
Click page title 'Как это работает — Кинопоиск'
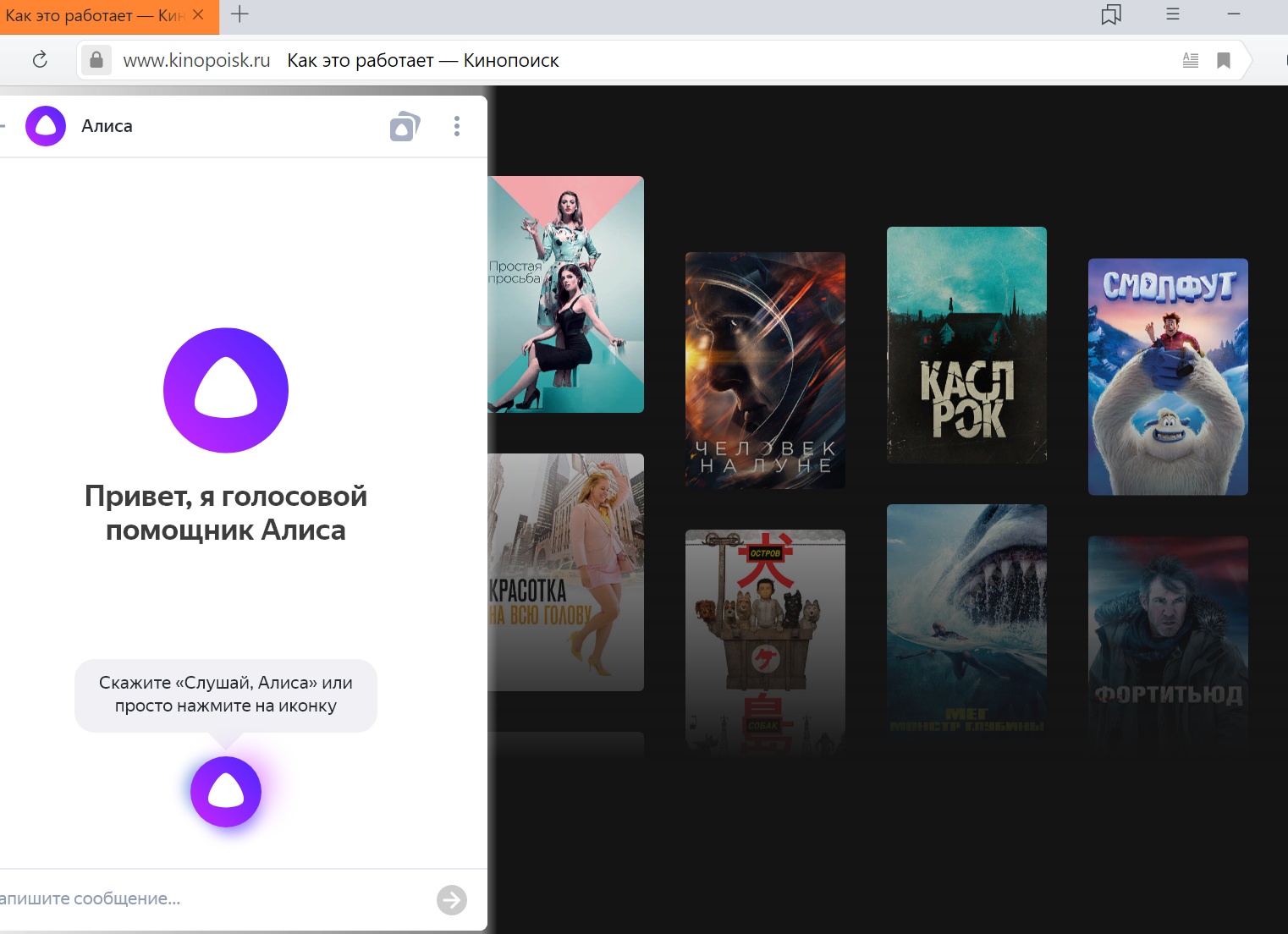[423, 60]
